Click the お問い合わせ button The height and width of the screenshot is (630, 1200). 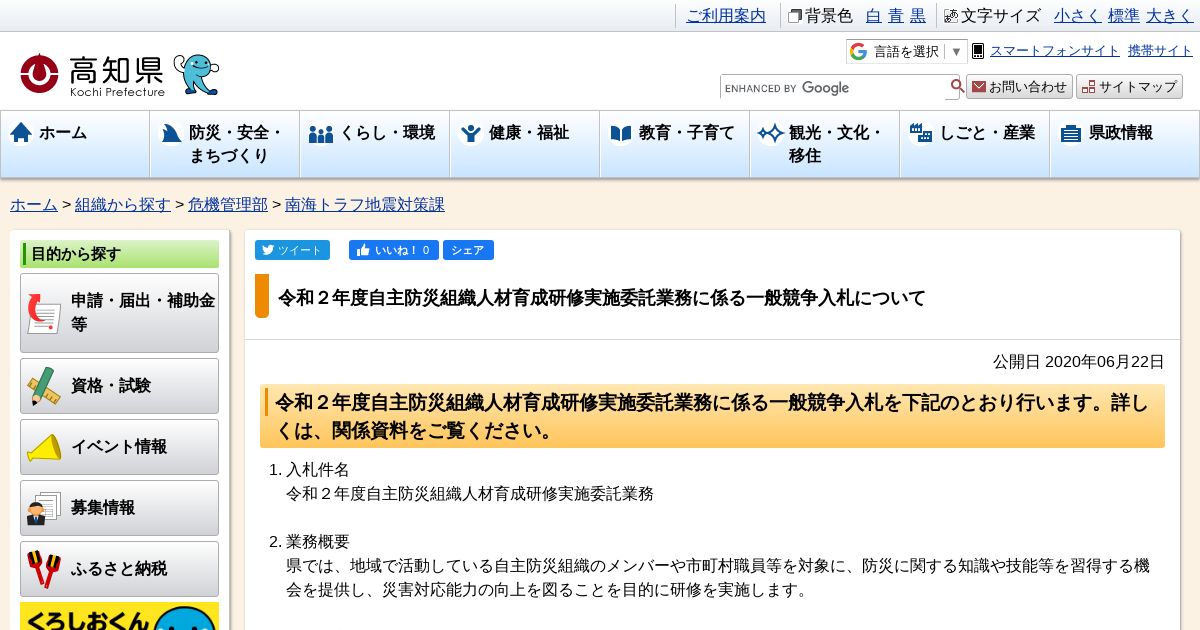point(1019,87)
